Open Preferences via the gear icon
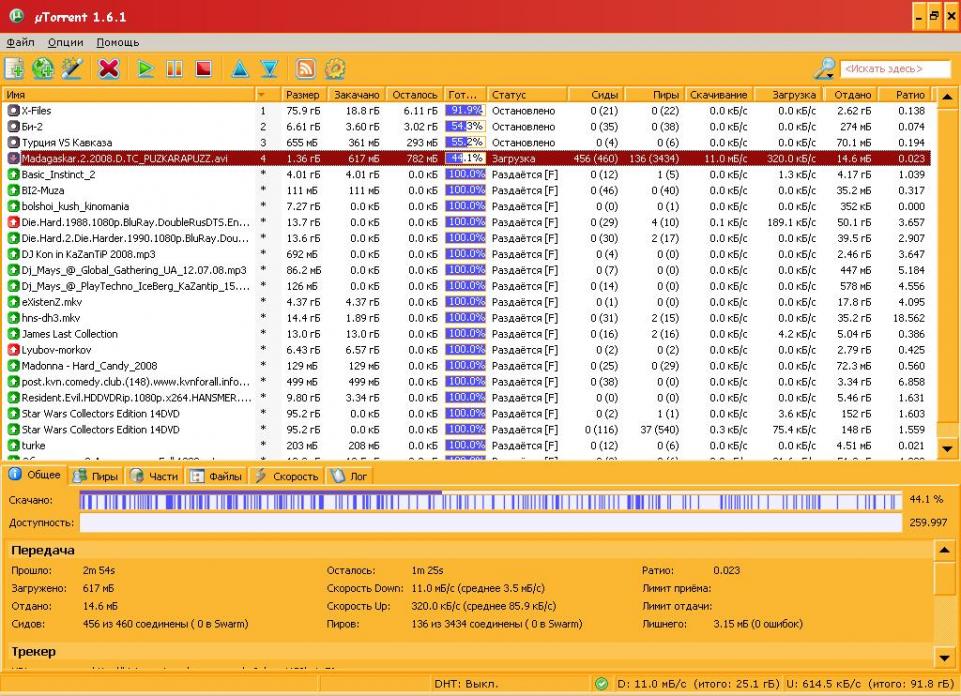This screenshot has width=961, height=696. [x=335, y=69]
